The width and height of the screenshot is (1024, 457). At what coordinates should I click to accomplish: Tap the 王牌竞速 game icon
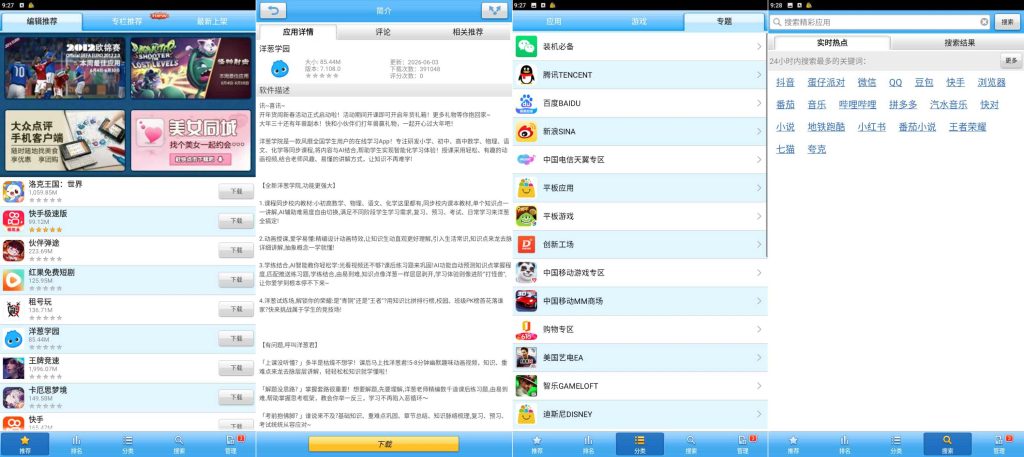14,368
